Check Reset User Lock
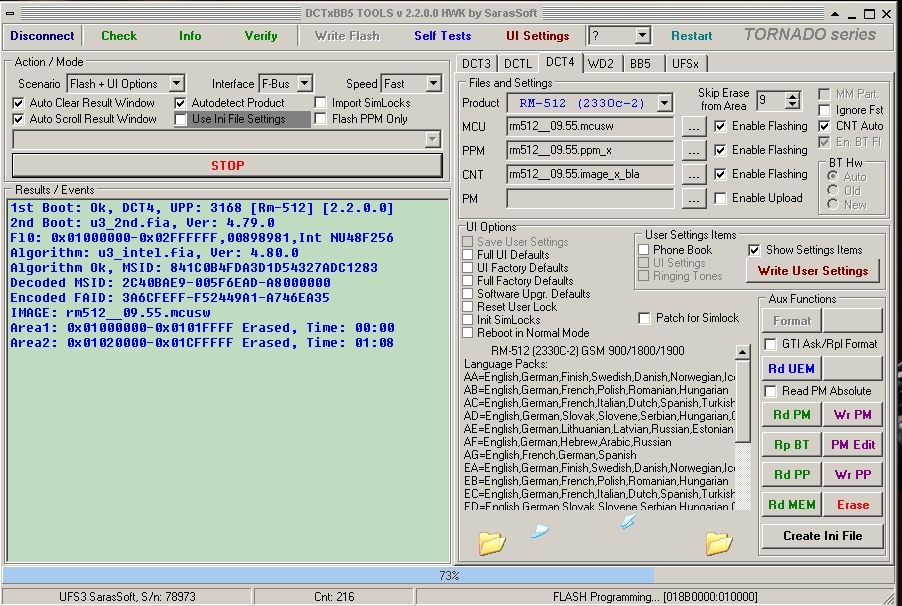 point(468,307)
